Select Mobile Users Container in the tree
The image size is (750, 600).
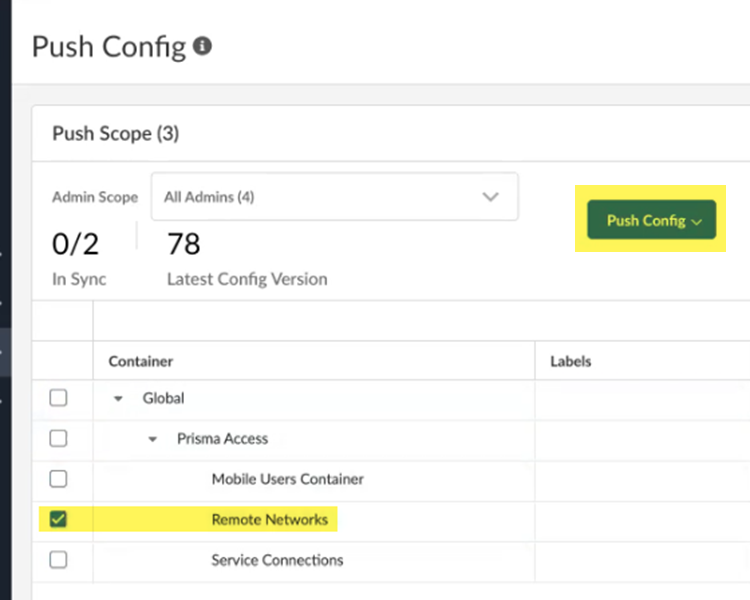287,479
